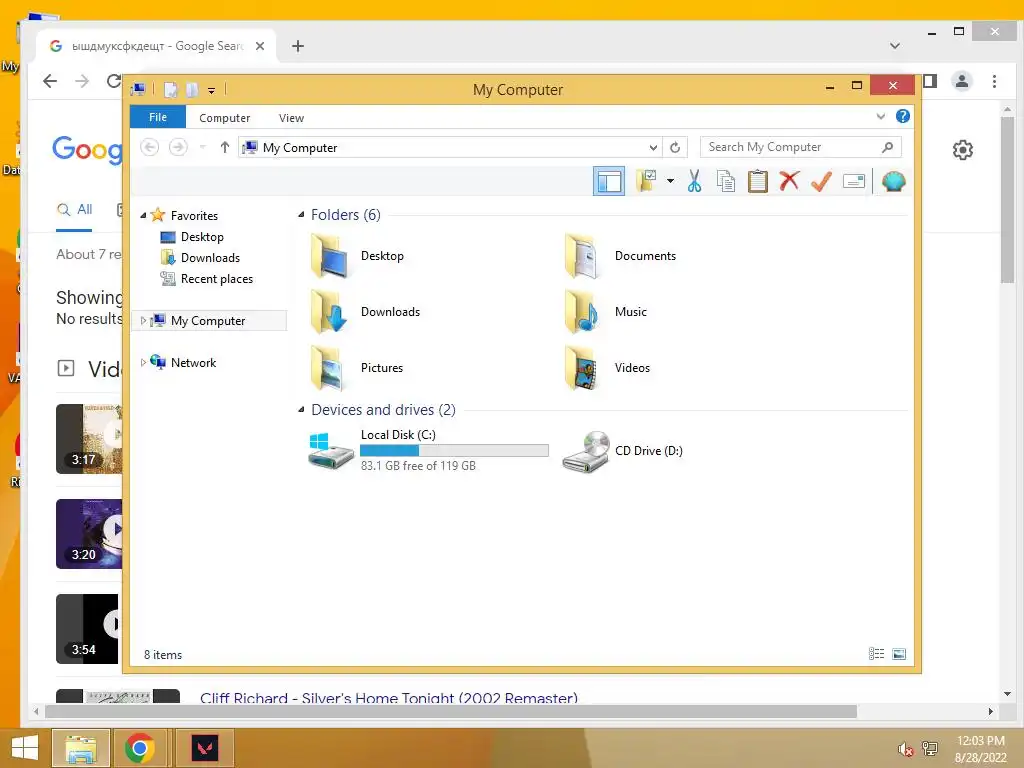Open the address bar history dropdown
Image resolution: width=1024 pixels, height=768 pixels.
coord(653,148)
